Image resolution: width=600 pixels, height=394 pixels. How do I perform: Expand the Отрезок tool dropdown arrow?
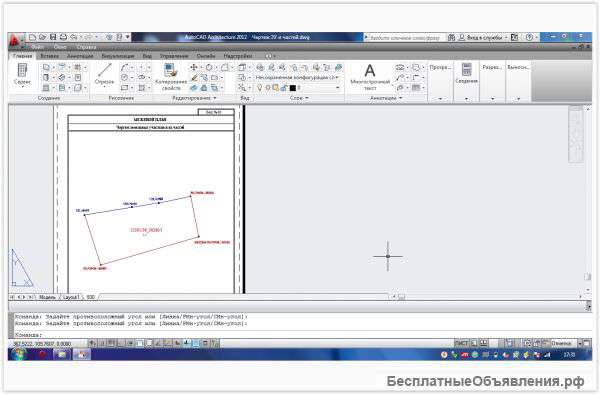pyautogui.click(x=104, y=87)
